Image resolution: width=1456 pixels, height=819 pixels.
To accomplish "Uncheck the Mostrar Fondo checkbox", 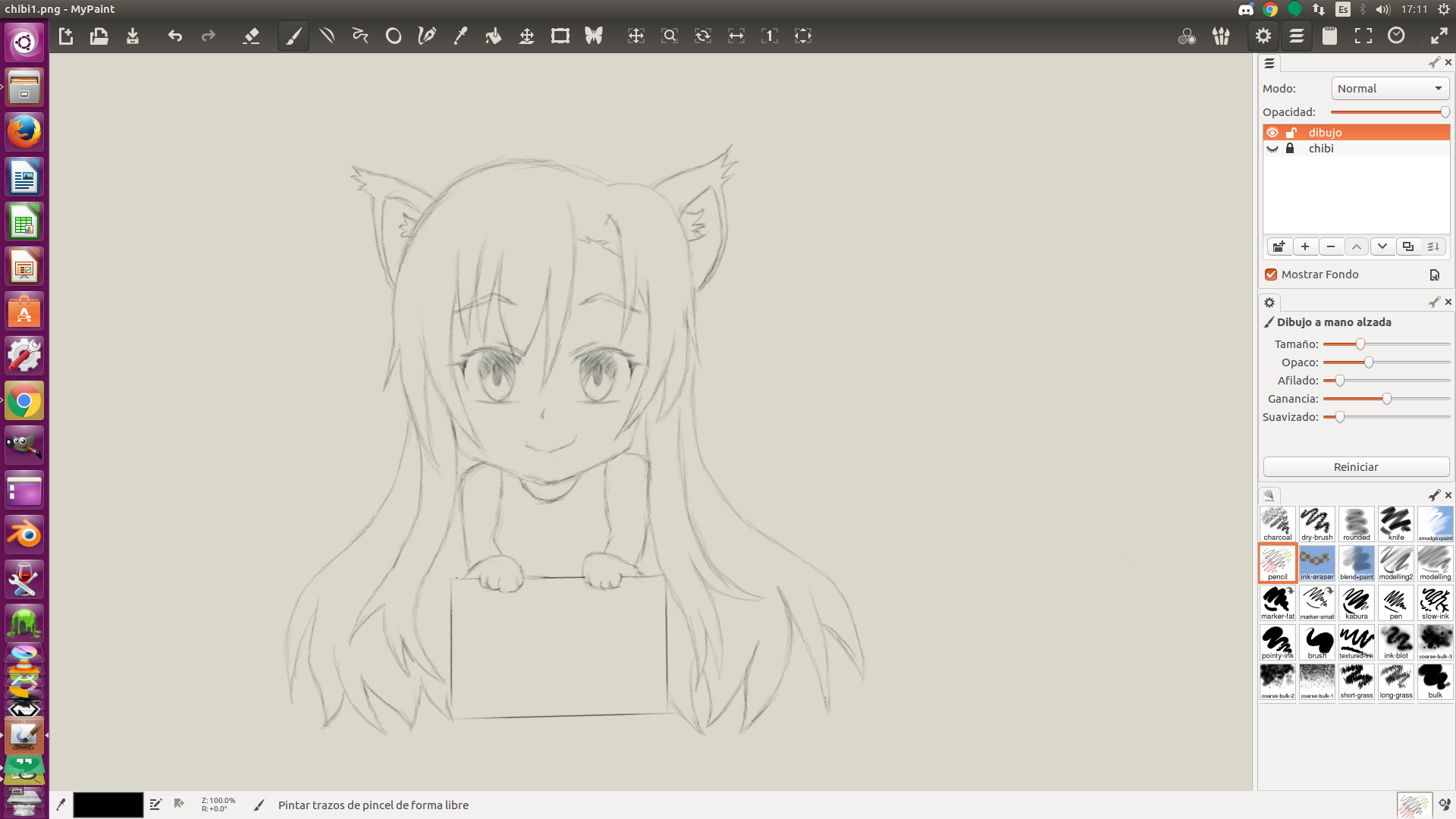I will [x=1271, y=275].
